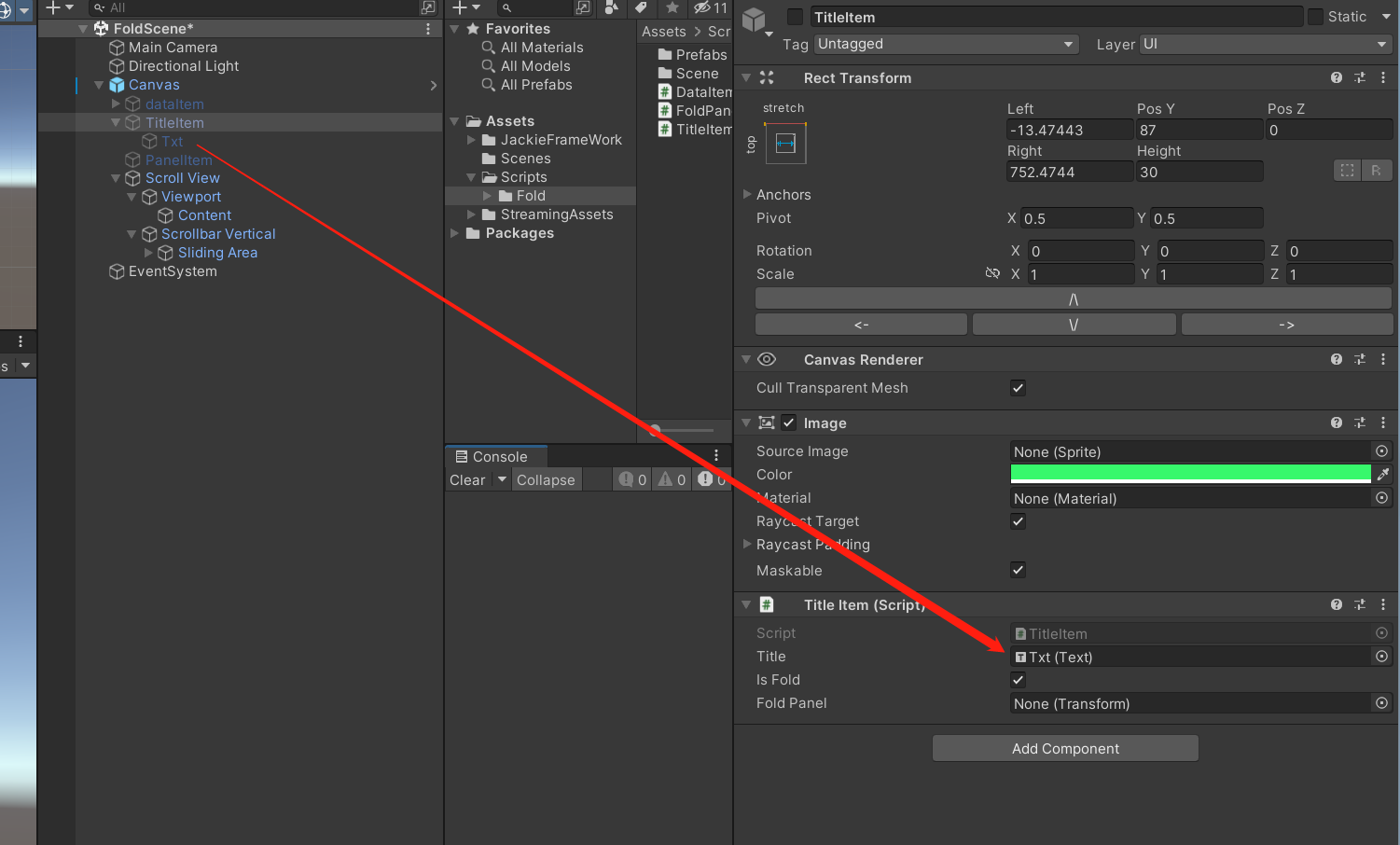Click the help question mark on Rect Transform
The height and width of the screenshot is (845, 1400).
(1337, 77)
